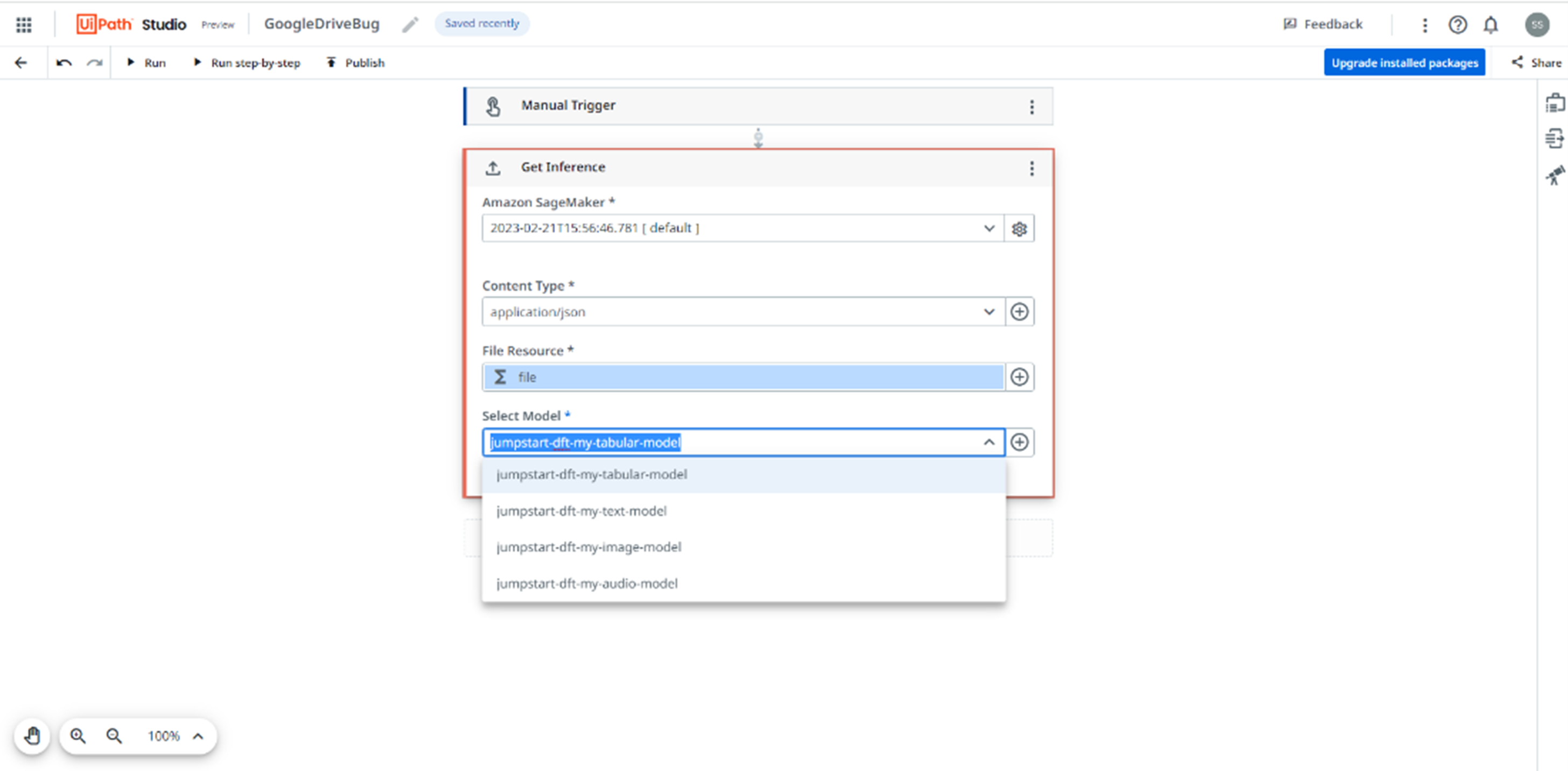Add activity via connector between steps
This screenshot has height=771, width=1568.
(759, 138)
